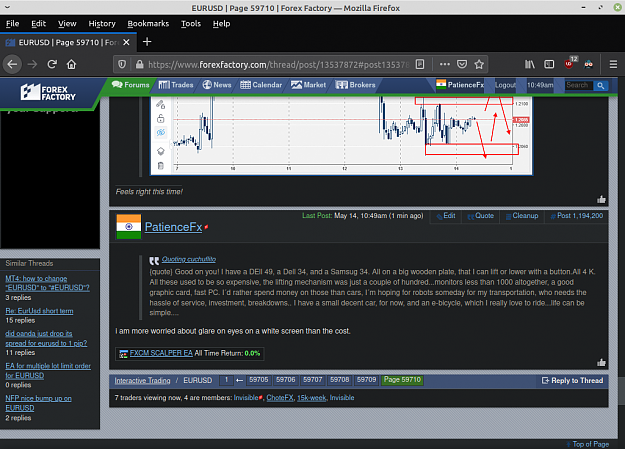Screen dimensions: 625x449
Task: Click chart layers icon in side toolbar
Action: 161,151
